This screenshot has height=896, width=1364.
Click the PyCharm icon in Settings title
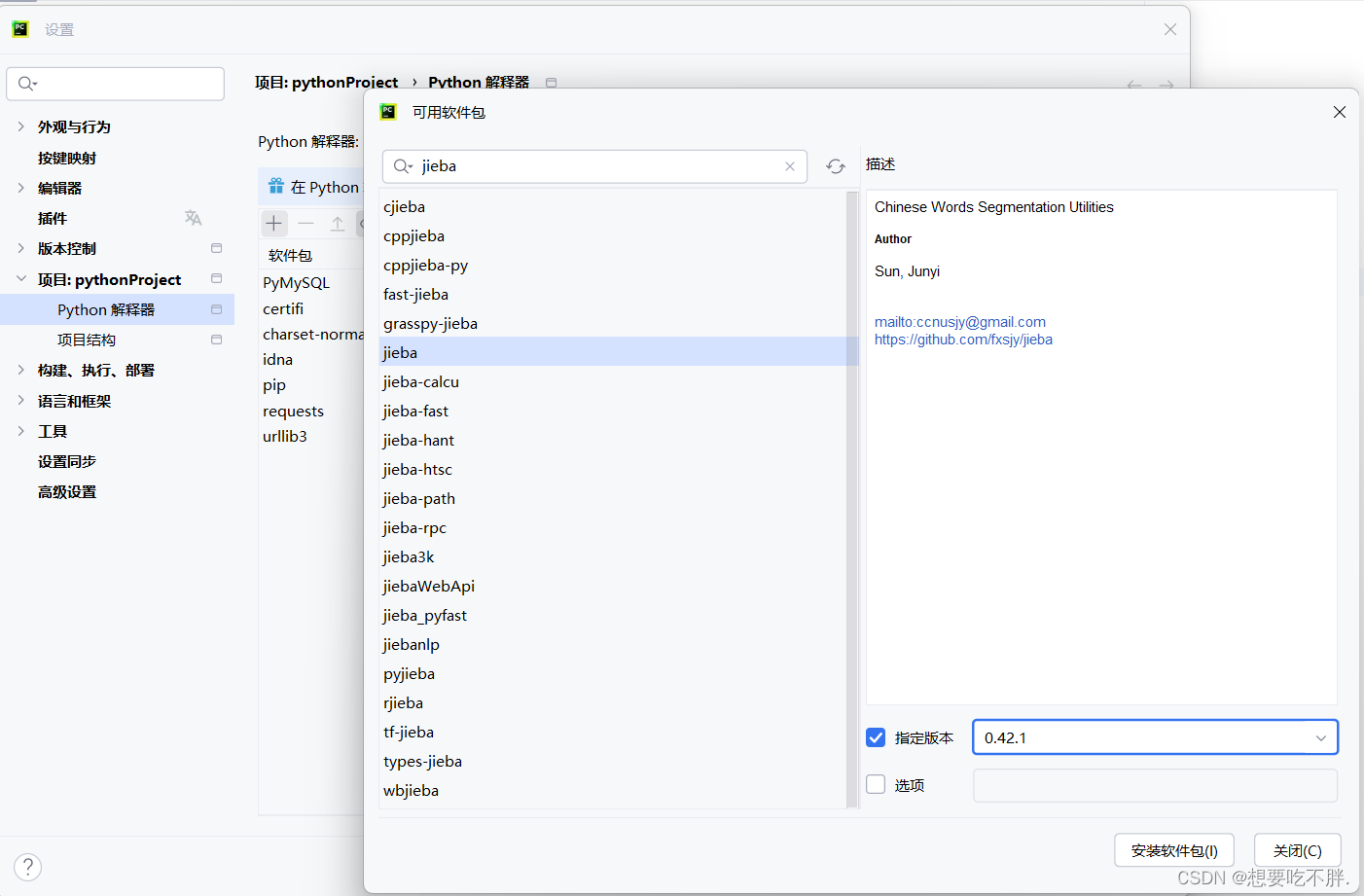(20, 29)
